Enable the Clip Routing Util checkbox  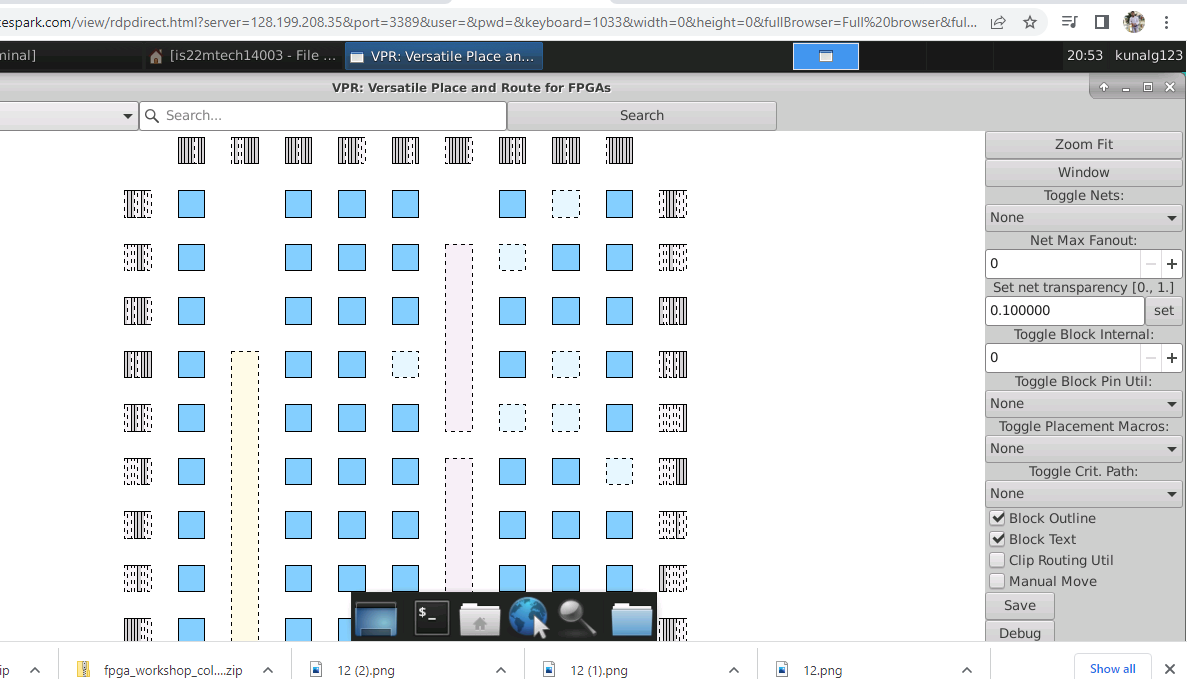pyautogui.click(x=998, y=560)
